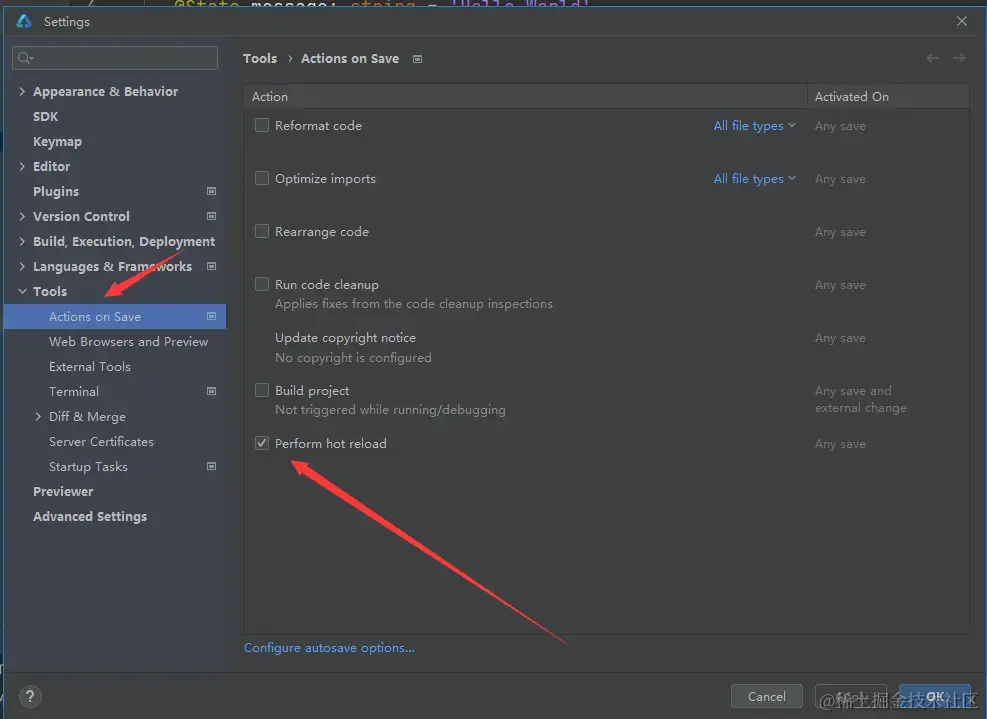Open the SDK settings page
This screenshot has height=719, width=987.
[45, 116]
